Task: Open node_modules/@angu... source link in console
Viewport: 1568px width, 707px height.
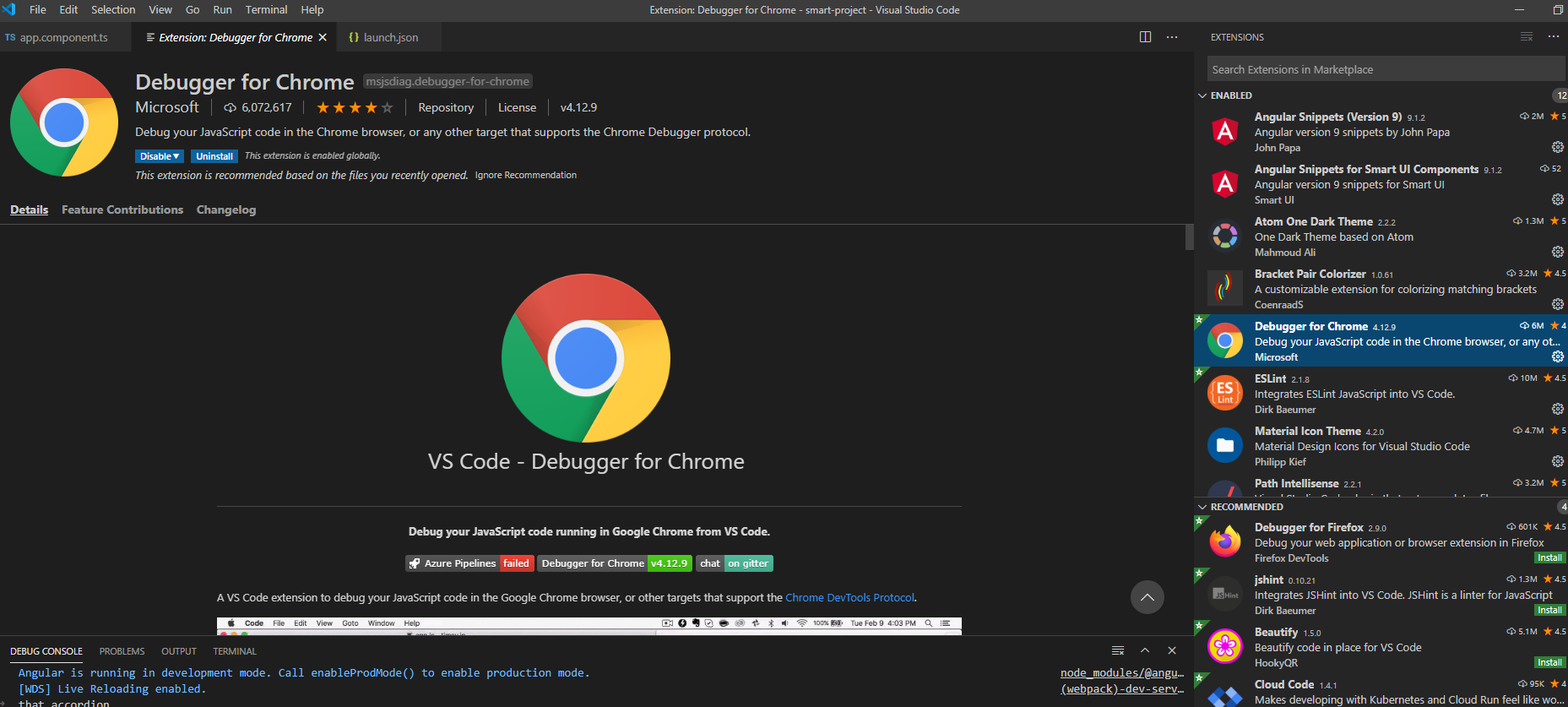Action: click(x=1122, y=672)
